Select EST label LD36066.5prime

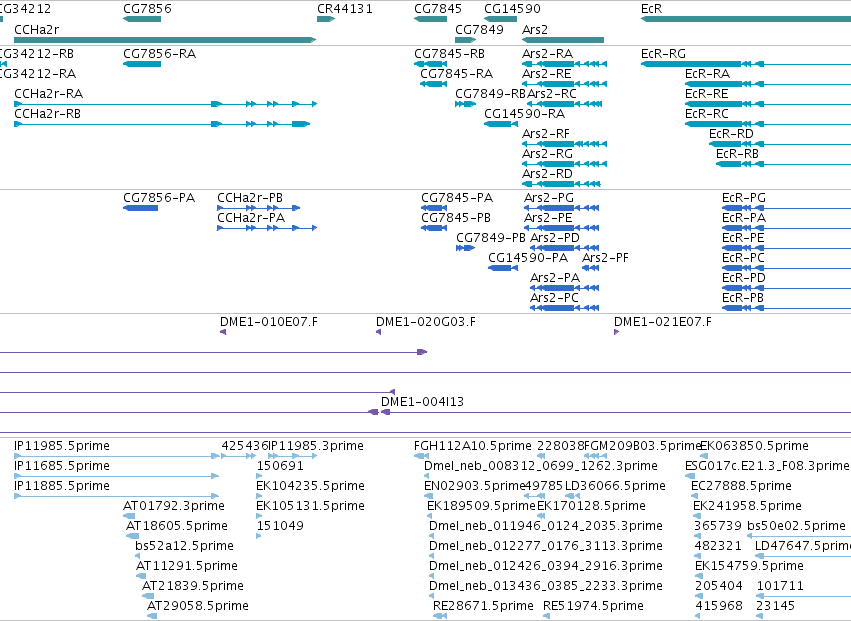(x=615, y=486)
